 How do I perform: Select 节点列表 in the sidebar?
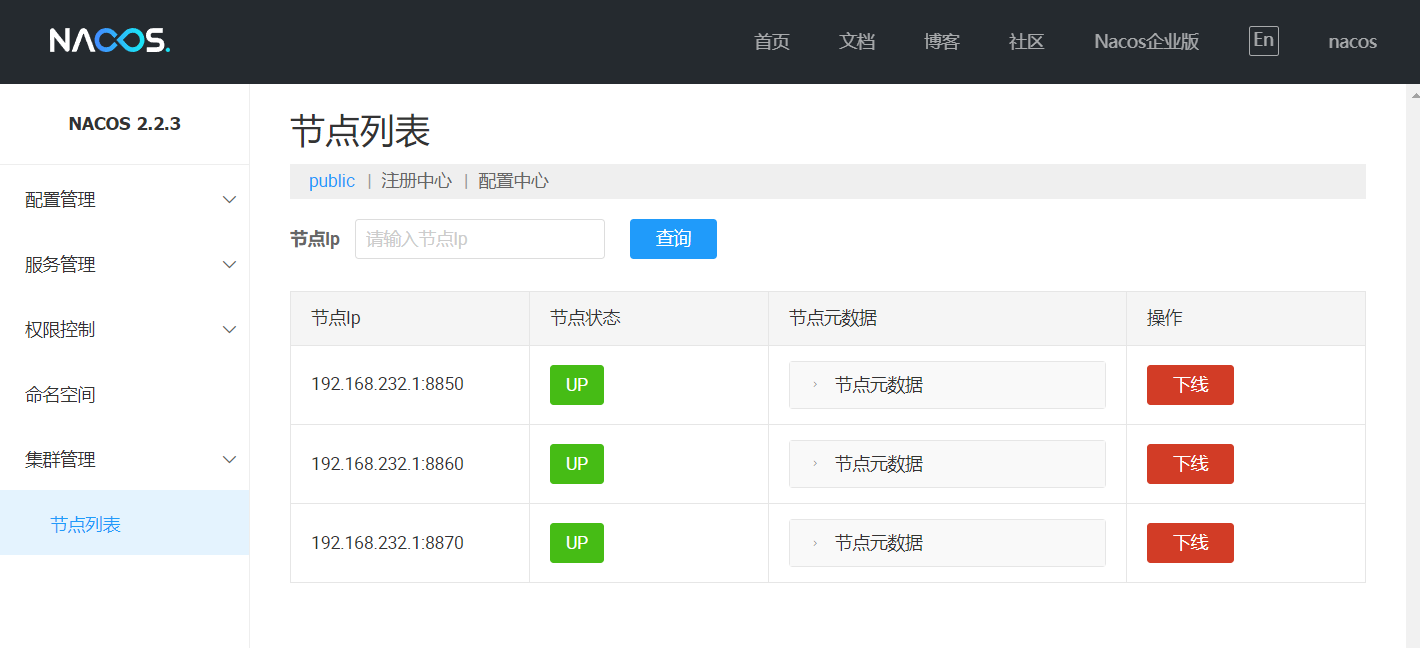(86, 525)
